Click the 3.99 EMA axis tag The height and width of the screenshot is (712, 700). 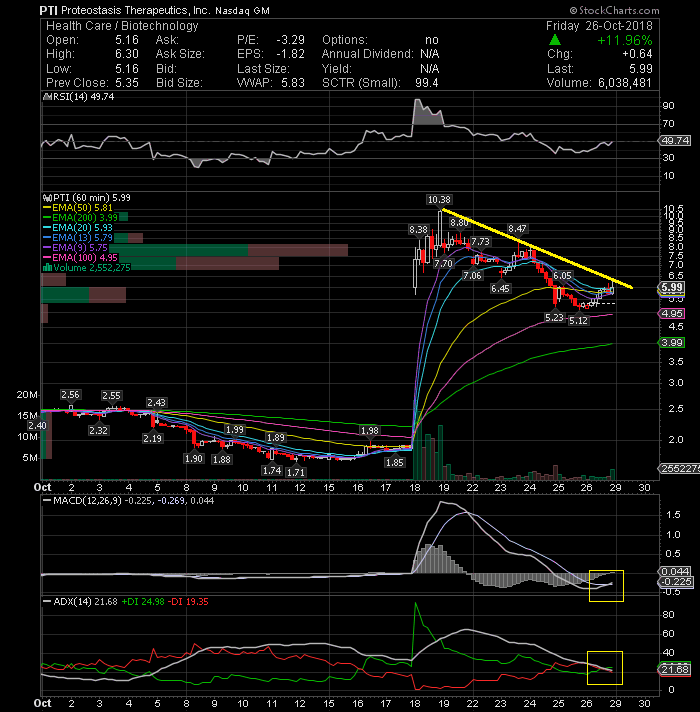point(671,342)
